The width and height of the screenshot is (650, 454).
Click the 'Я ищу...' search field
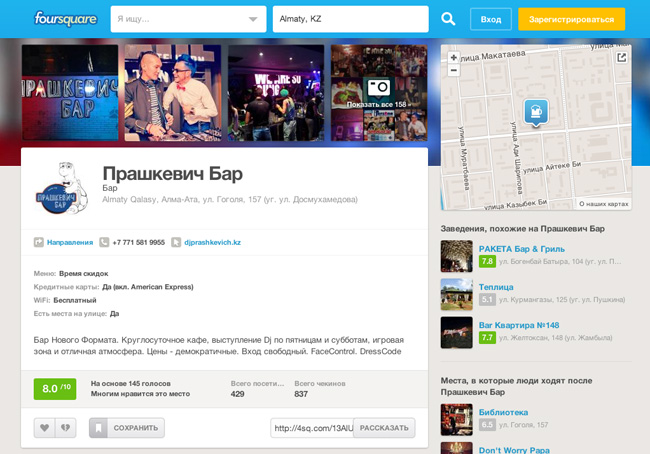coord(188,19)
